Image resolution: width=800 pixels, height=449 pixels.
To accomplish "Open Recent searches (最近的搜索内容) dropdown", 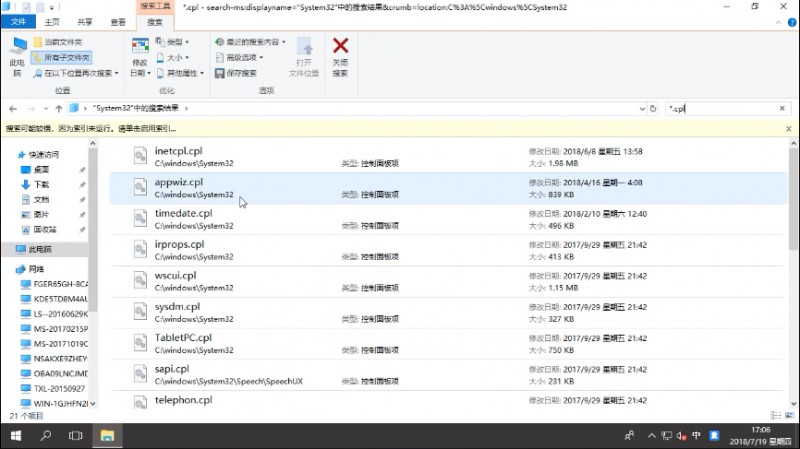I will pos(250,41).
